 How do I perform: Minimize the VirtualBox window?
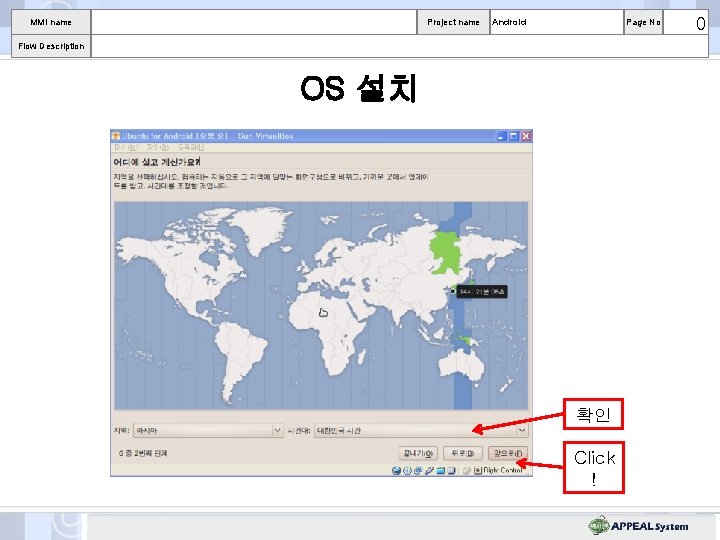(x=502, y=136)
